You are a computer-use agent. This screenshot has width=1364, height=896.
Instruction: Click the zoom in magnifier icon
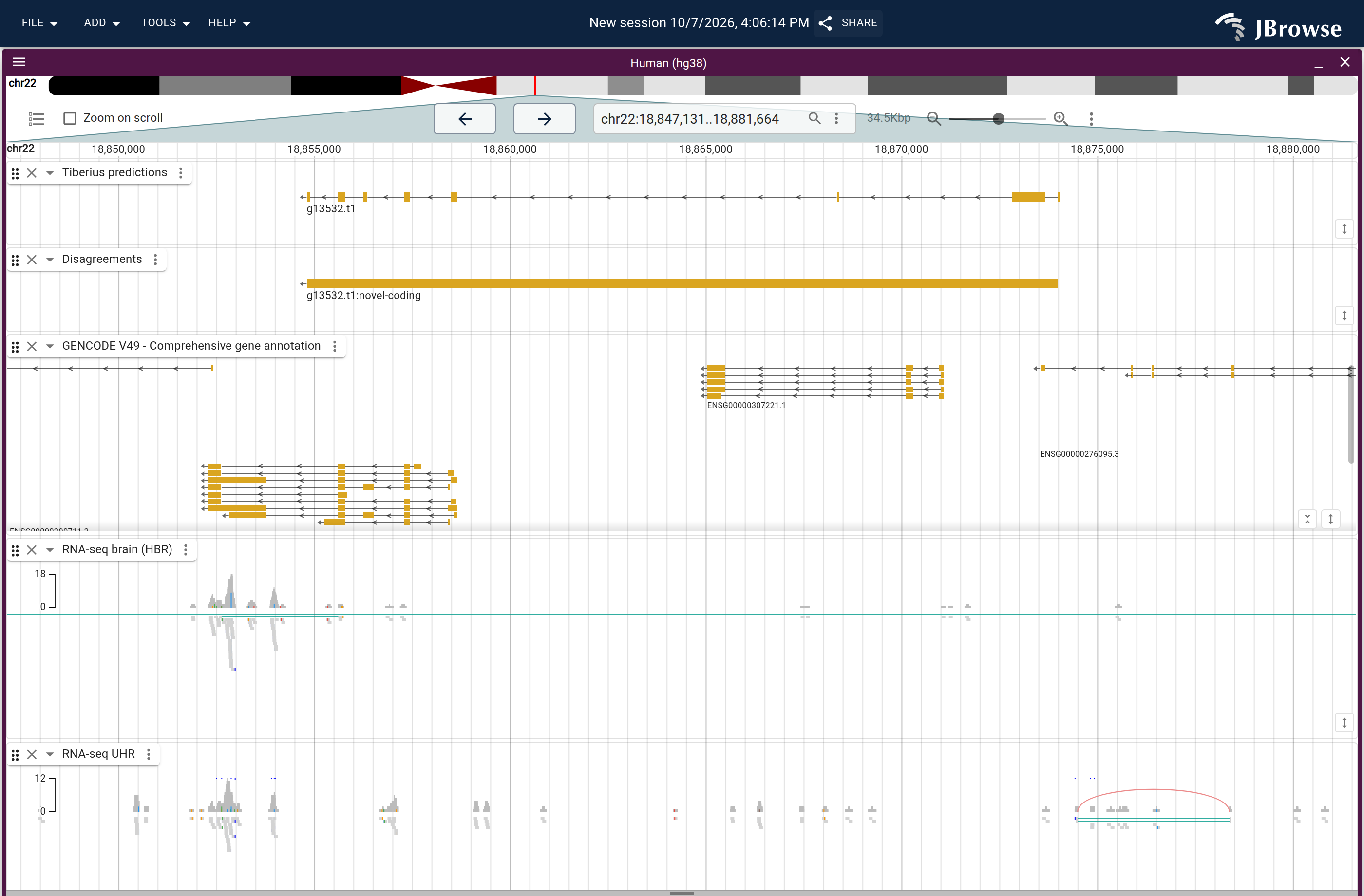coord(1060,119)
